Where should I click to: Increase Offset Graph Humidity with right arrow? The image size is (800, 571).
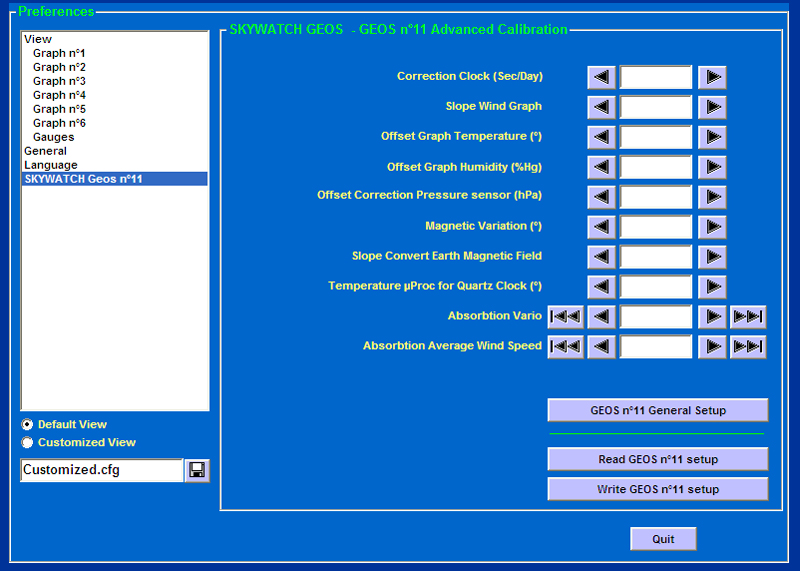712,167
